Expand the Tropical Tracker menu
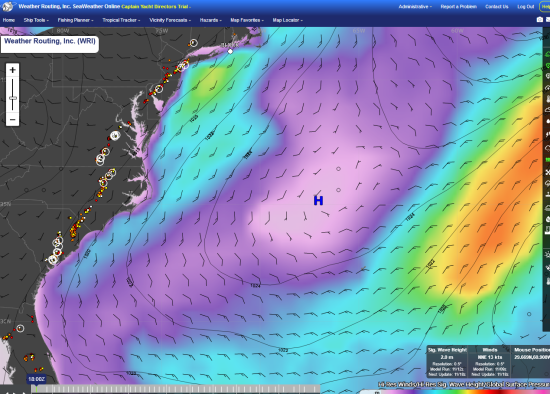 [121, 20]
